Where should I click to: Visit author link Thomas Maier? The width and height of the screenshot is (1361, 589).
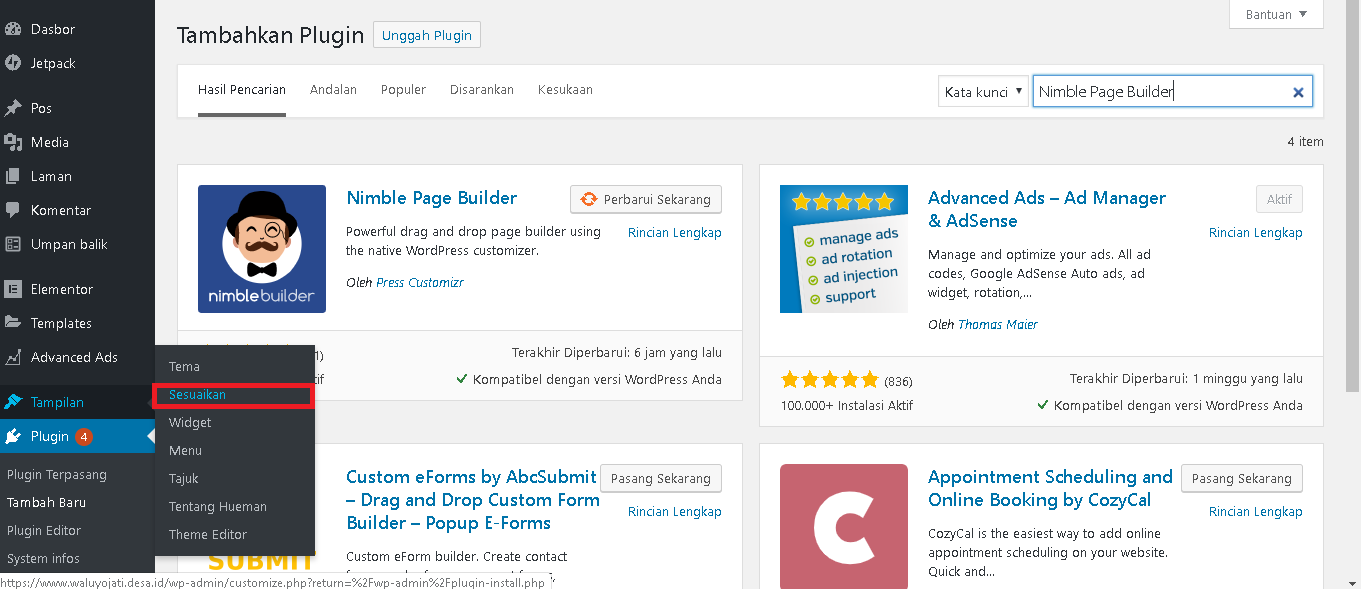point(998,325)
